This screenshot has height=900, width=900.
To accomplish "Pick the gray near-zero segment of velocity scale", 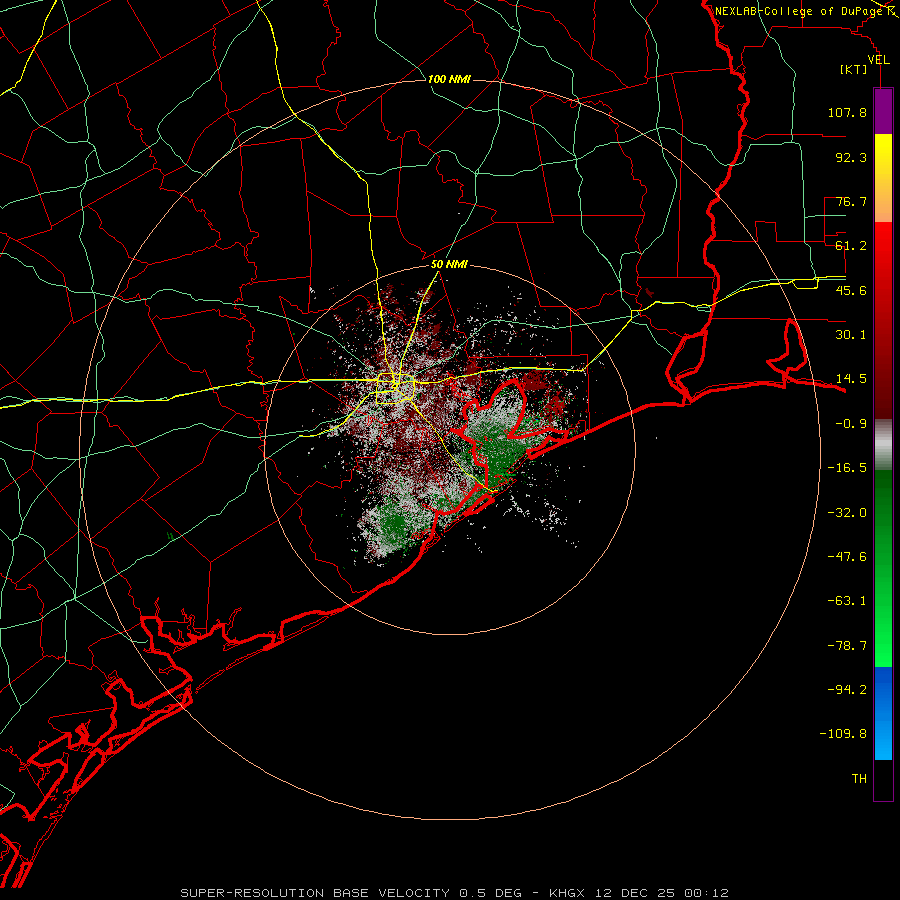I will (x=883, y=445).
